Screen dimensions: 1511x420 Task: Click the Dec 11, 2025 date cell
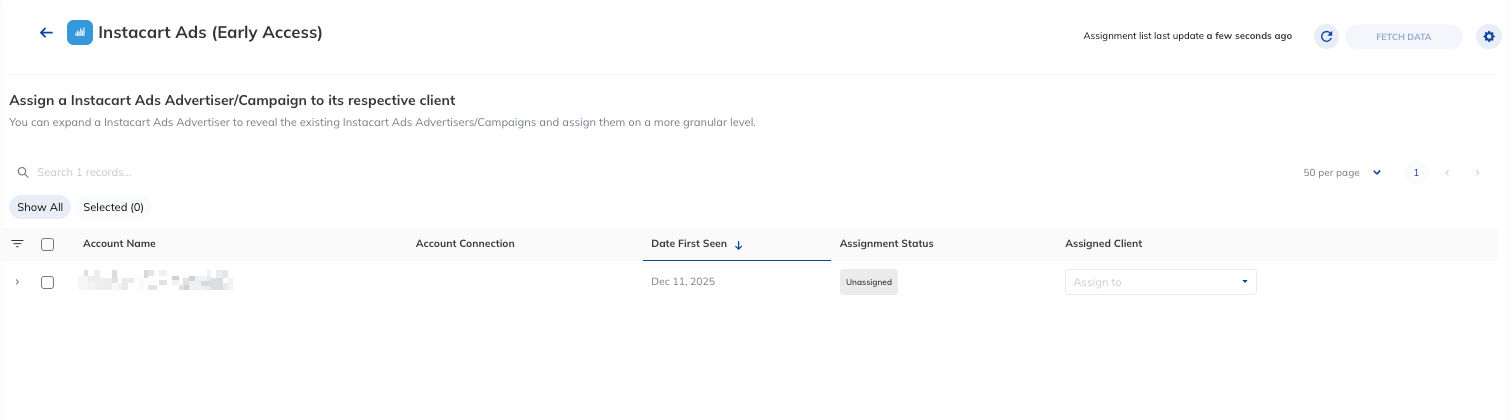point(683,282)
